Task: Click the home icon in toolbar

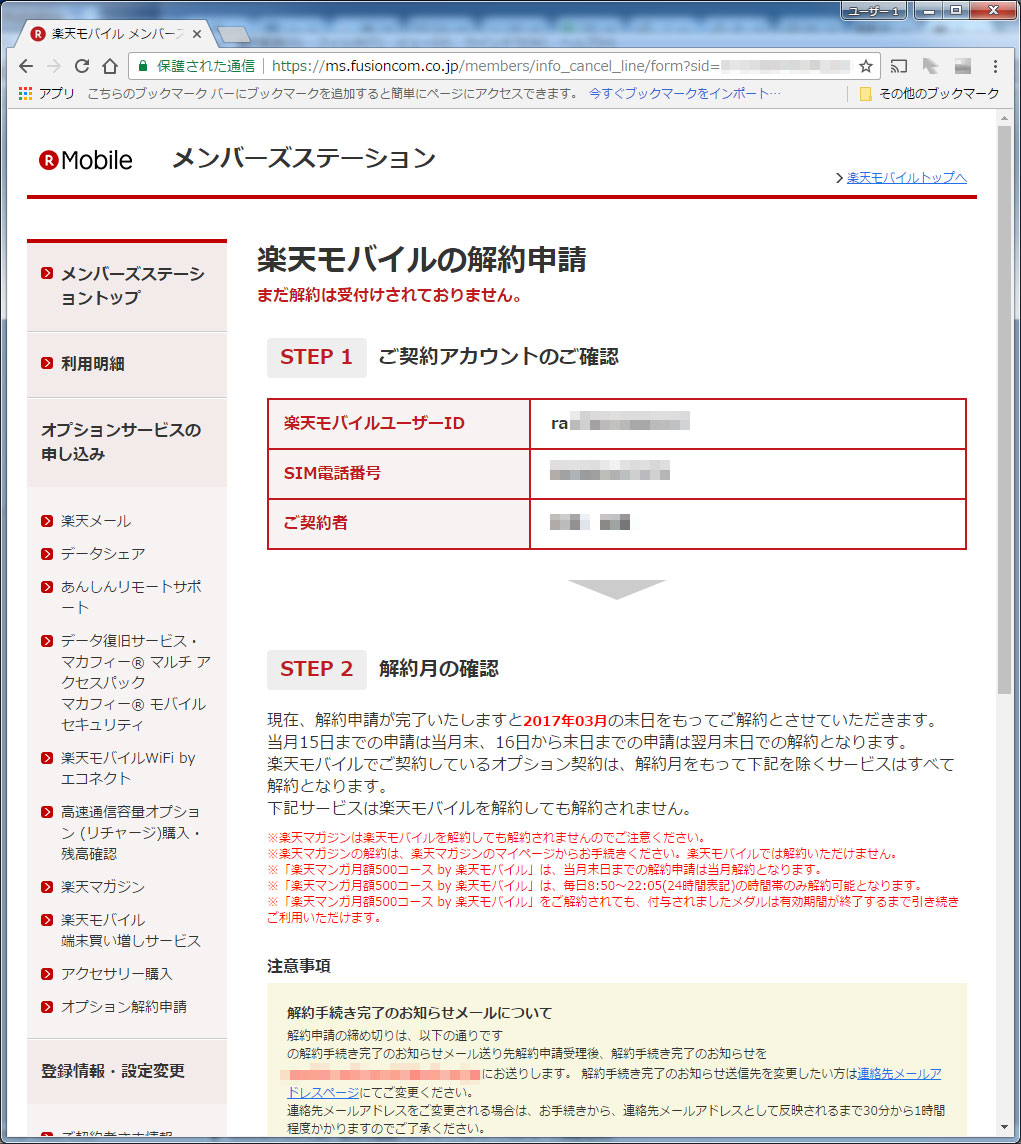Action: (110, 66)
